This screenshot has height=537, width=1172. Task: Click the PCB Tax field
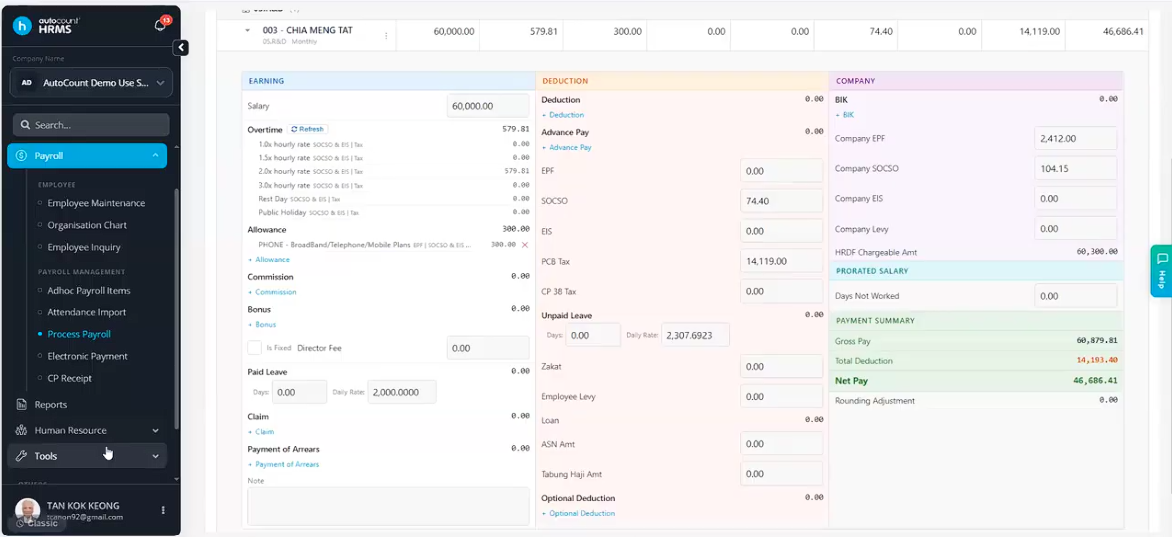[781, 261]
